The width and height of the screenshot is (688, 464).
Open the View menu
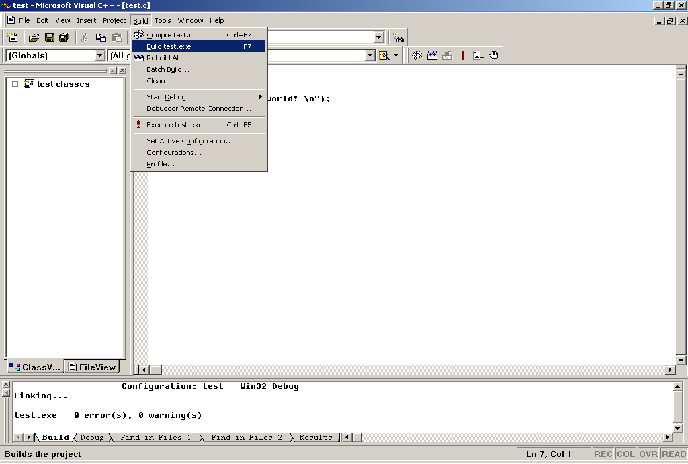point(63,20)
